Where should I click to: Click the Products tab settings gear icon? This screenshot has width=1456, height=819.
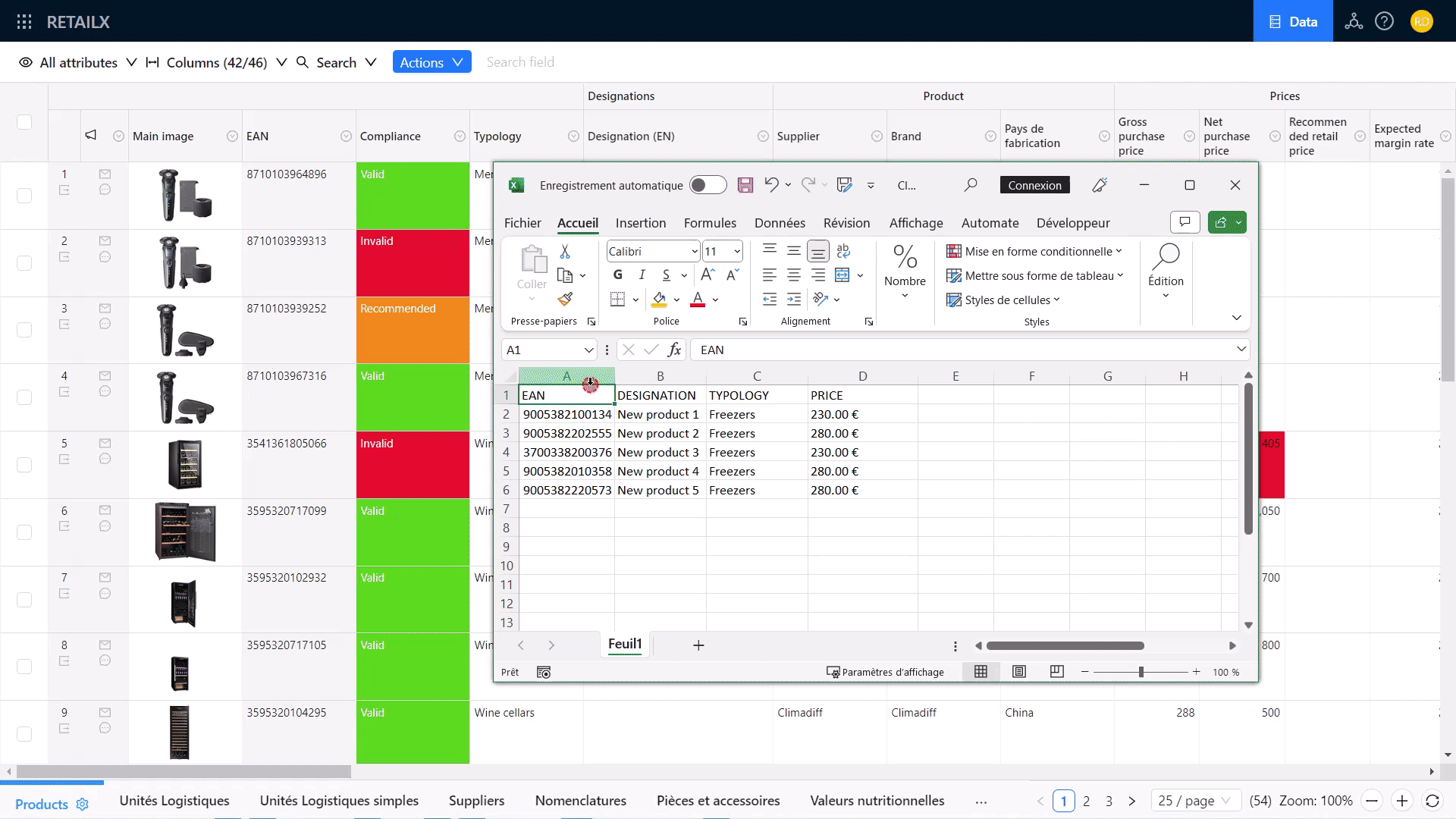pyautogui.click(x=83, y=805)
